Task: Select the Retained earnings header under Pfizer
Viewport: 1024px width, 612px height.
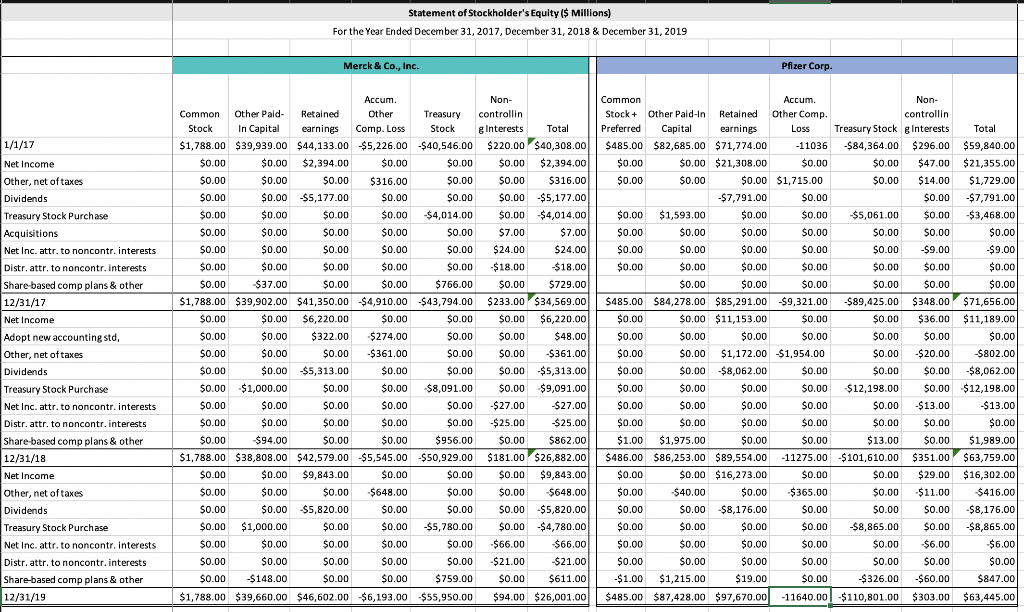Action: [x=738, y=114]
